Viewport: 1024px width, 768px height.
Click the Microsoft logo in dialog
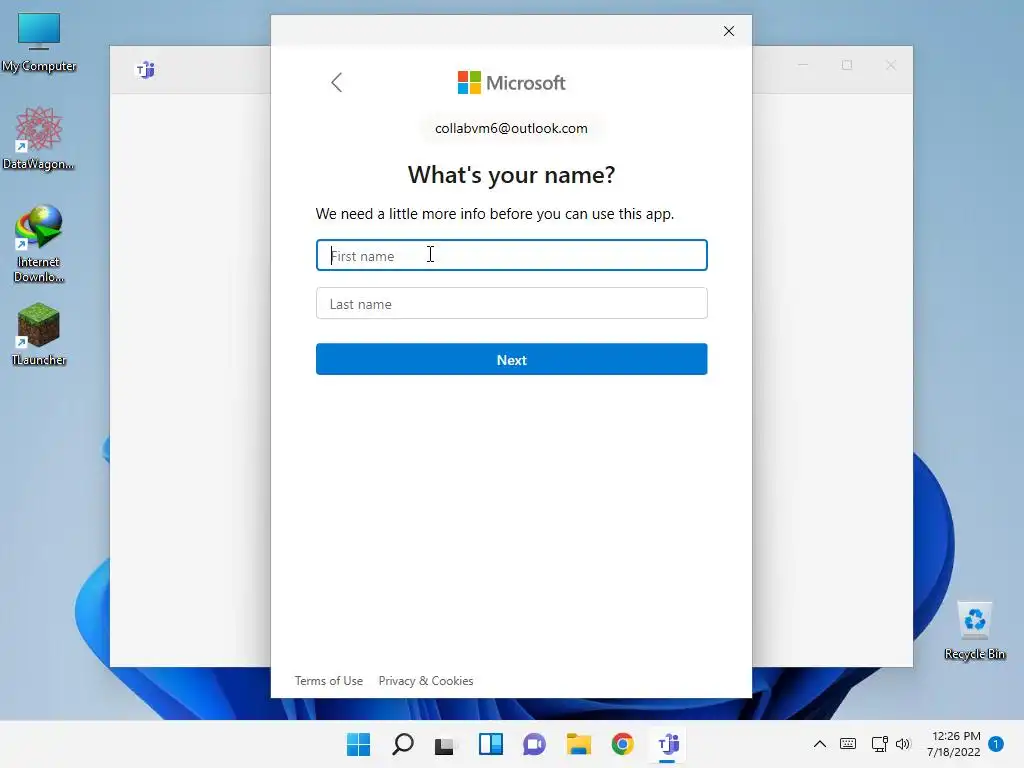(511, 83)
